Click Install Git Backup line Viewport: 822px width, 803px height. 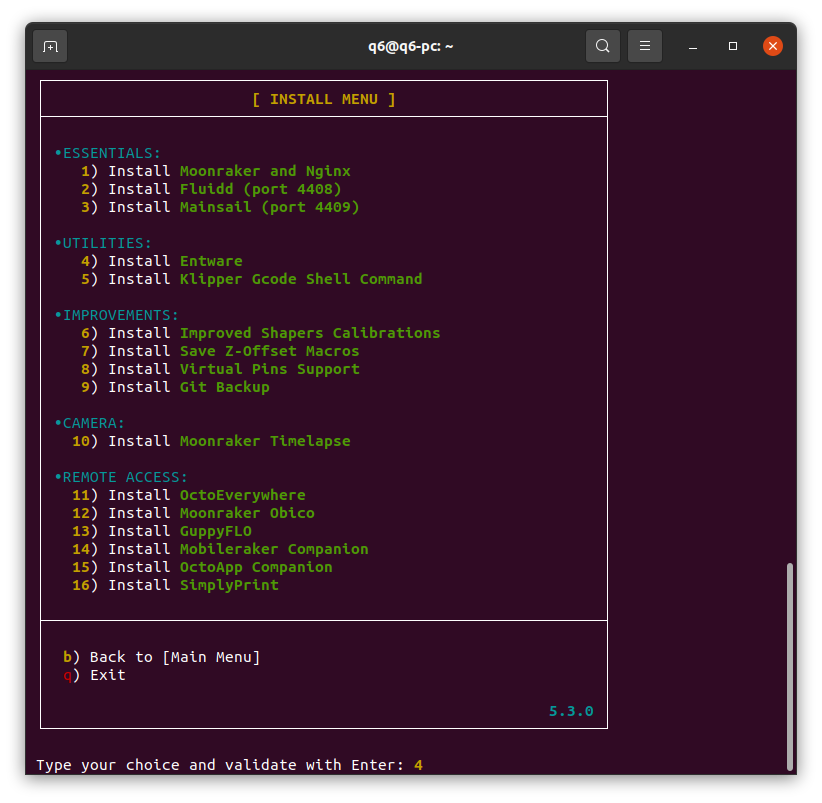point(175,387)
